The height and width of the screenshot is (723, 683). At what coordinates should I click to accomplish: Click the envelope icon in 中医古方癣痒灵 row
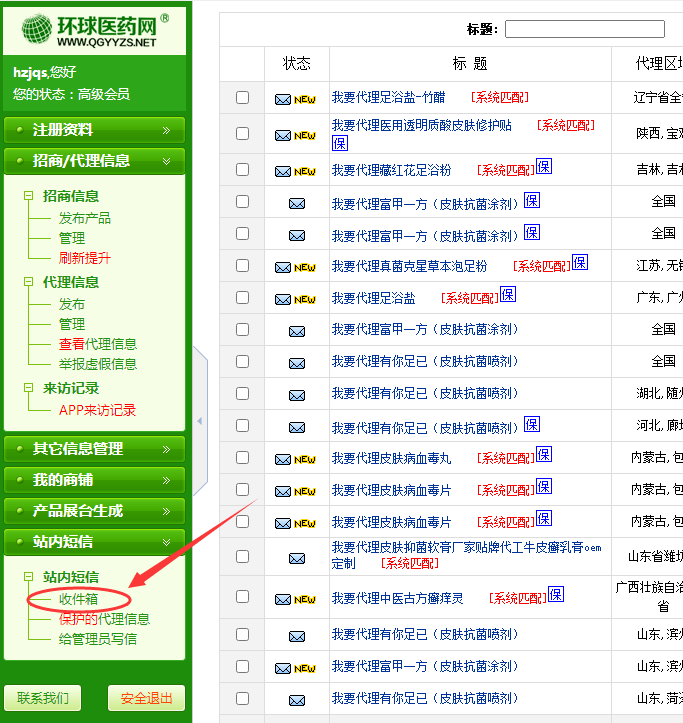[x=297, y=599]
